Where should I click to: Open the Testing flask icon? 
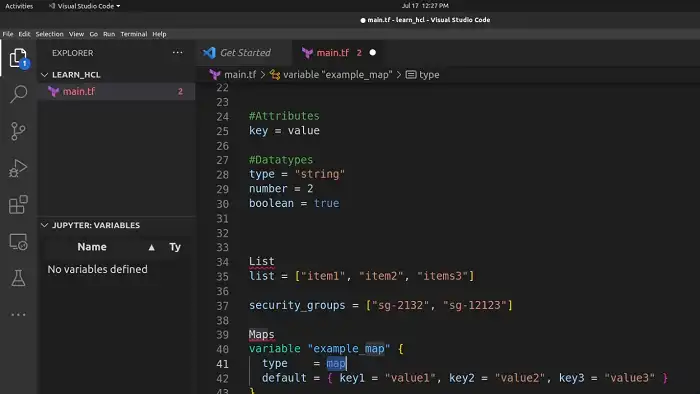click(x=18, y=278)
